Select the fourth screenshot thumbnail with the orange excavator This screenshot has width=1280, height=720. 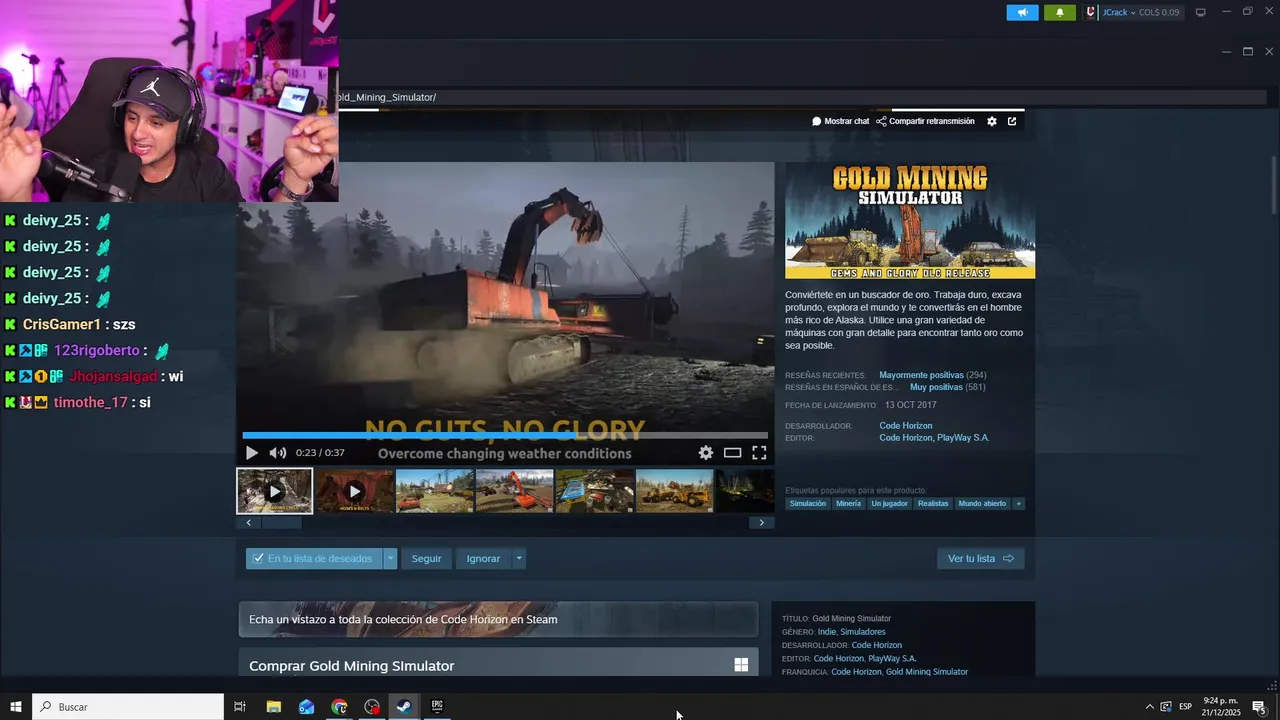[514, 491]
